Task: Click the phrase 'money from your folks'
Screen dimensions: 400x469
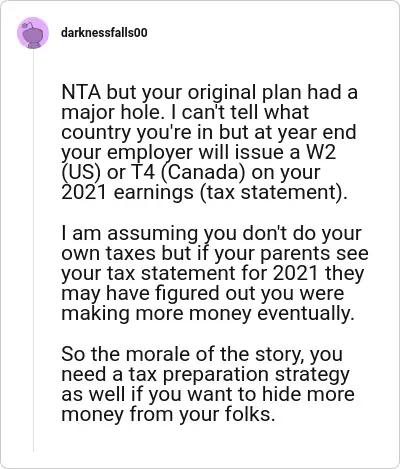Action: tap(166, 414)
